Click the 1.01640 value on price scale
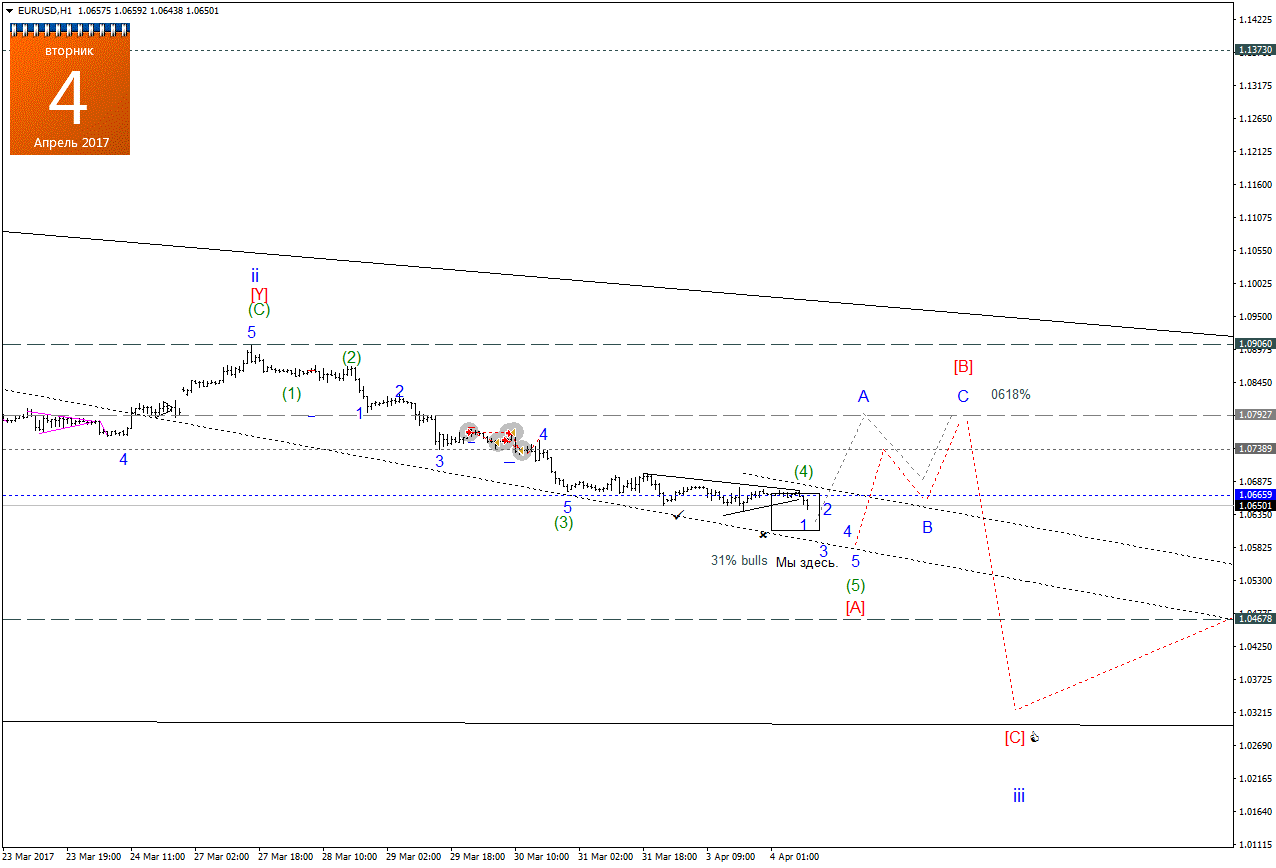The image size is (1276, 868). click(1255, 812)
